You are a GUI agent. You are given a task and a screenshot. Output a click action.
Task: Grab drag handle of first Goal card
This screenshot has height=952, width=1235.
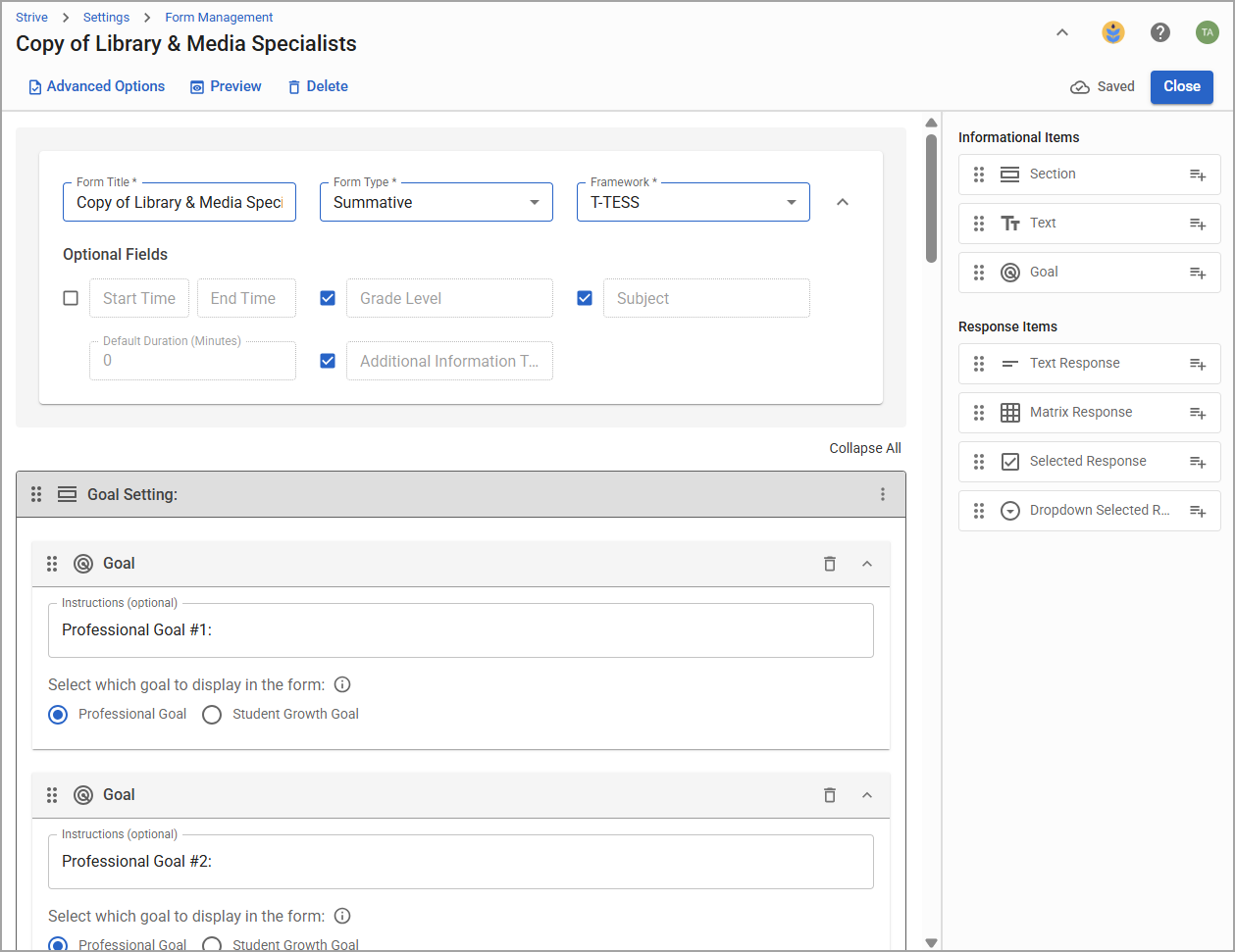[x=52, y=564]
